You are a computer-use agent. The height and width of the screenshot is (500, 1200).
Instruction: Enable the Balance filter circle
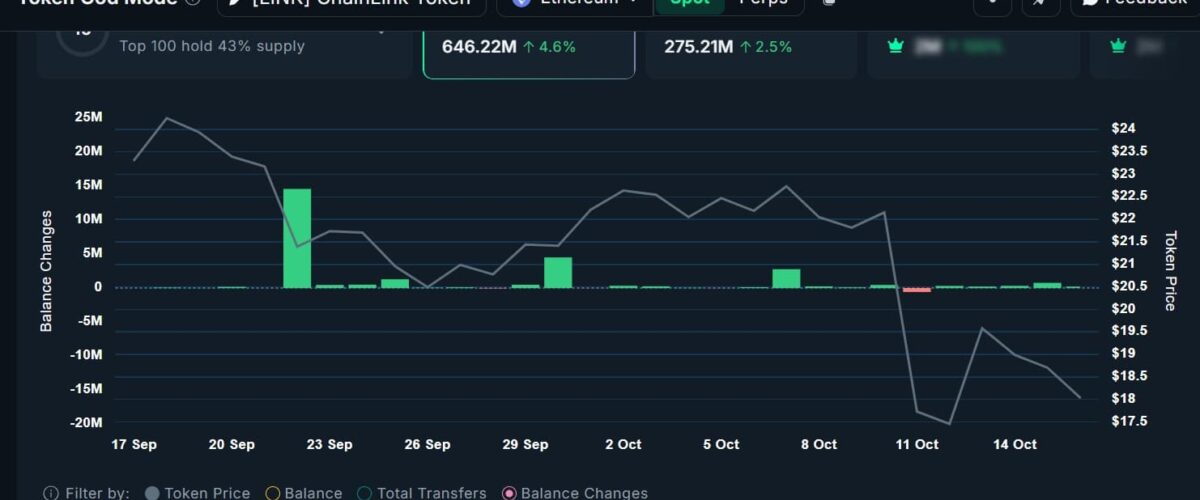click(272, 493)
